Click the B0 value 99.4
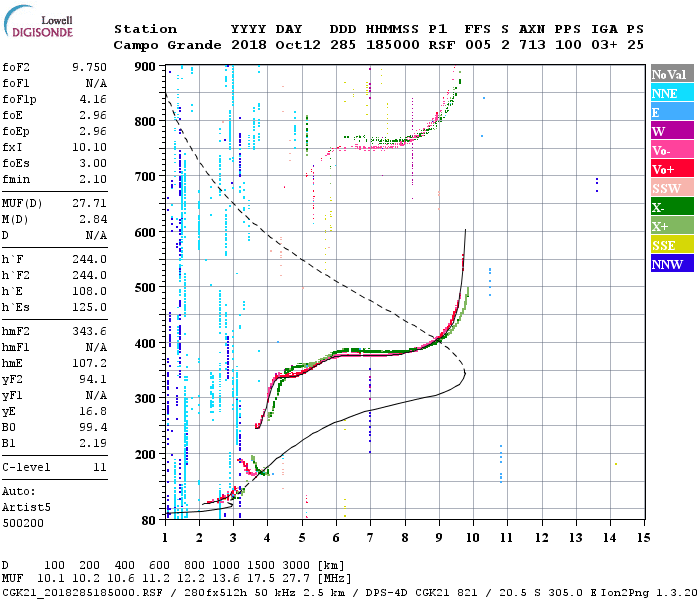 tap(93, 428)
